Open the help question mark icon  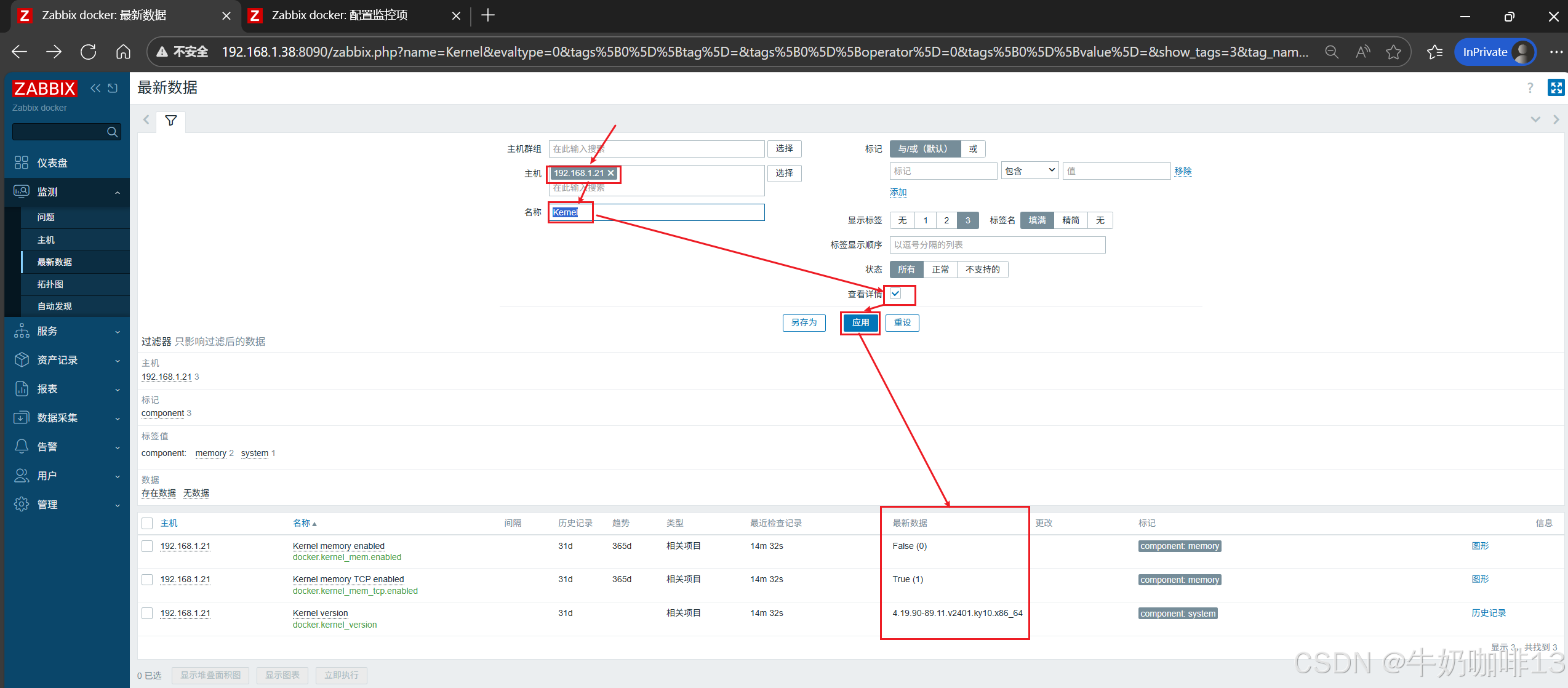coord(1530,88)
